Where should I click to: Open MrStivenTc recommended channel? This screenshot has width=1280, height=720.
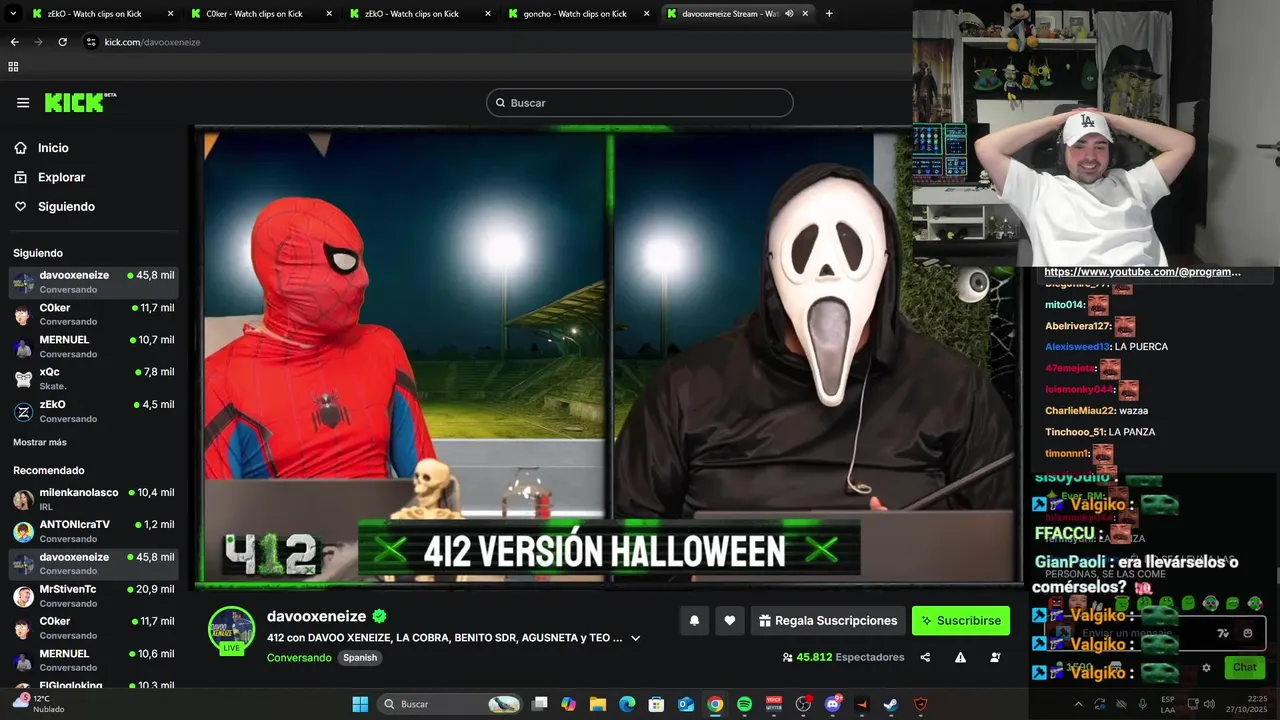tap(94, 596)
